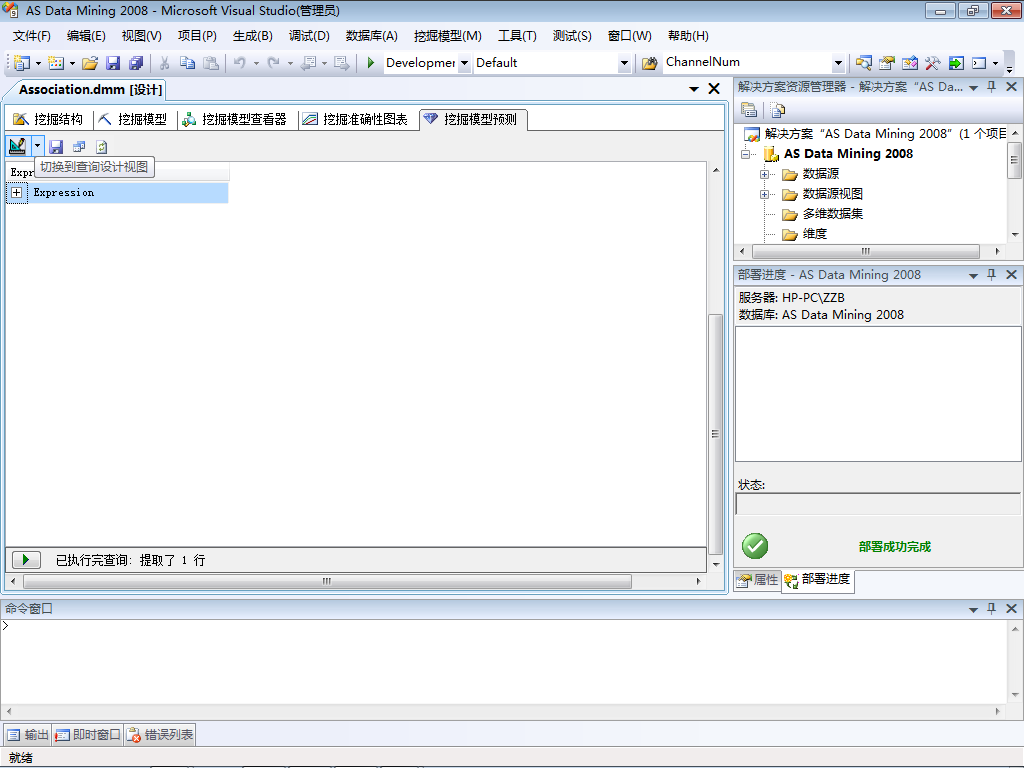This screenshot has width=1024, height=768.
Task: Toggle auto-hide pin on 部署进度 panel
Action: (991, 274)
